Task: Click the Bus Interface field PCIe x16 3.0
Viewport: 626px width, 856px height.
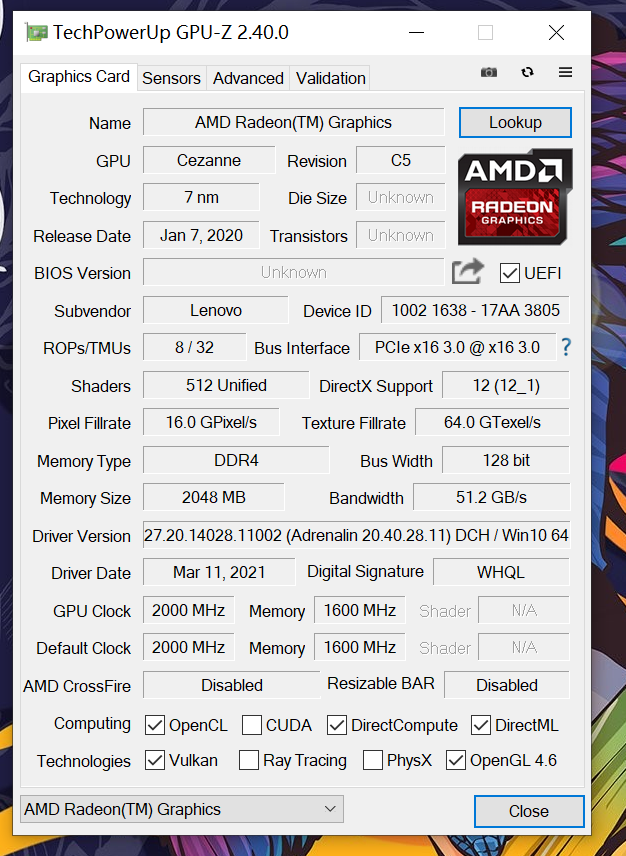Action: 457,348
